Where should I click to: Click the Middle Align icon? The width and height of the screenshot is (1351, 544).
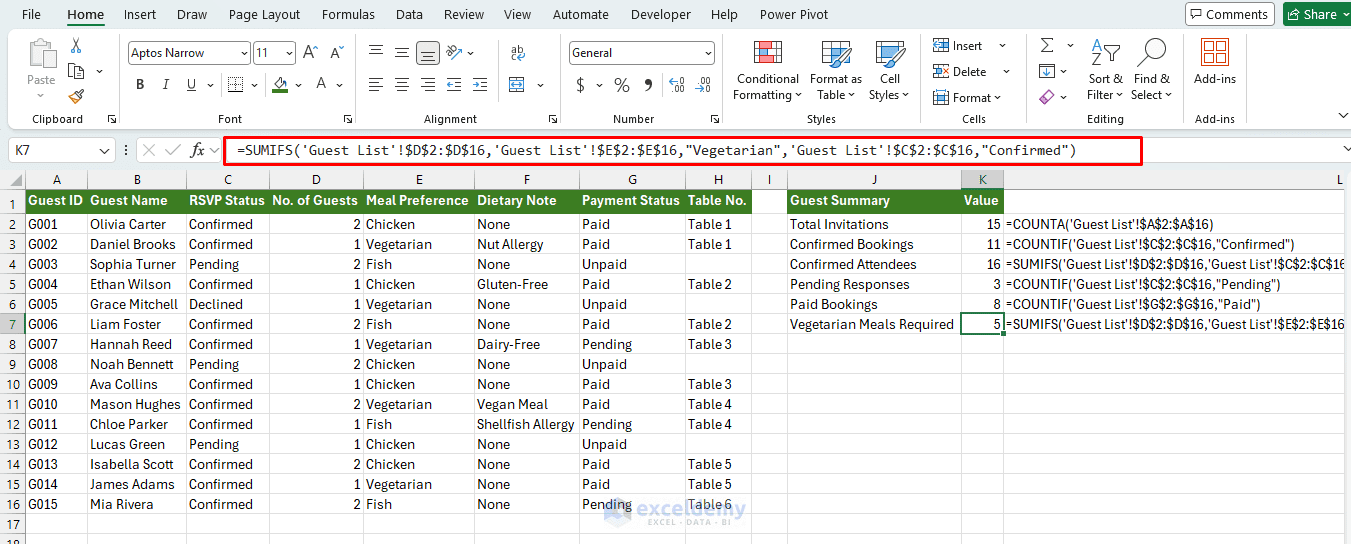(402, 53)
